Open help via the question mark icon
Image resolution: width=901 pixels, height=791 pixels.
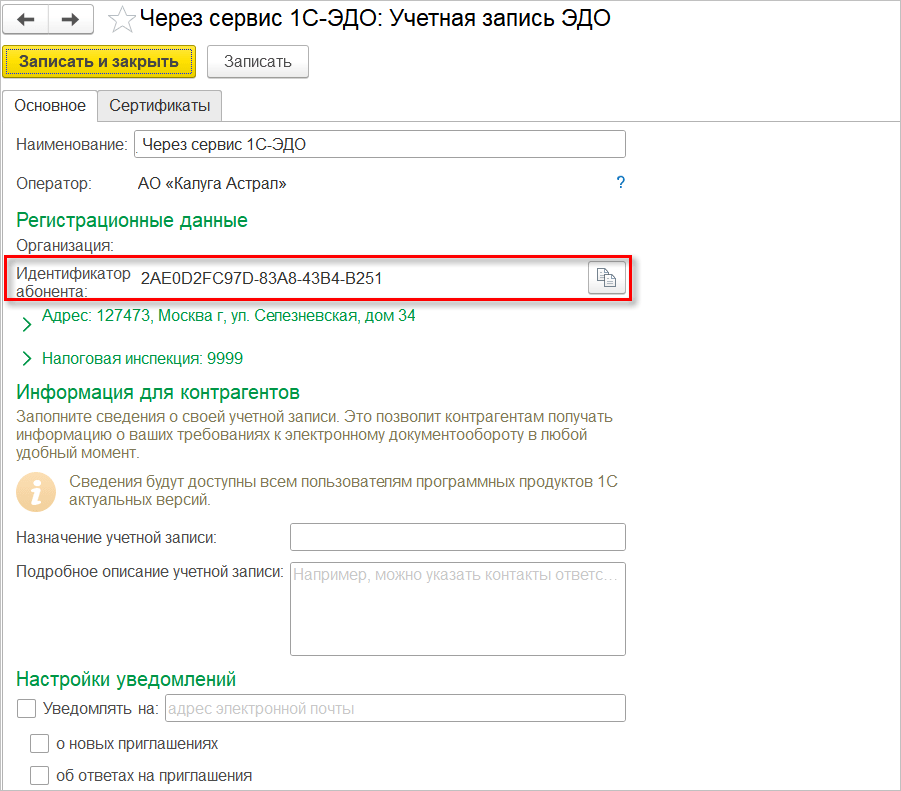click(620, 183)
